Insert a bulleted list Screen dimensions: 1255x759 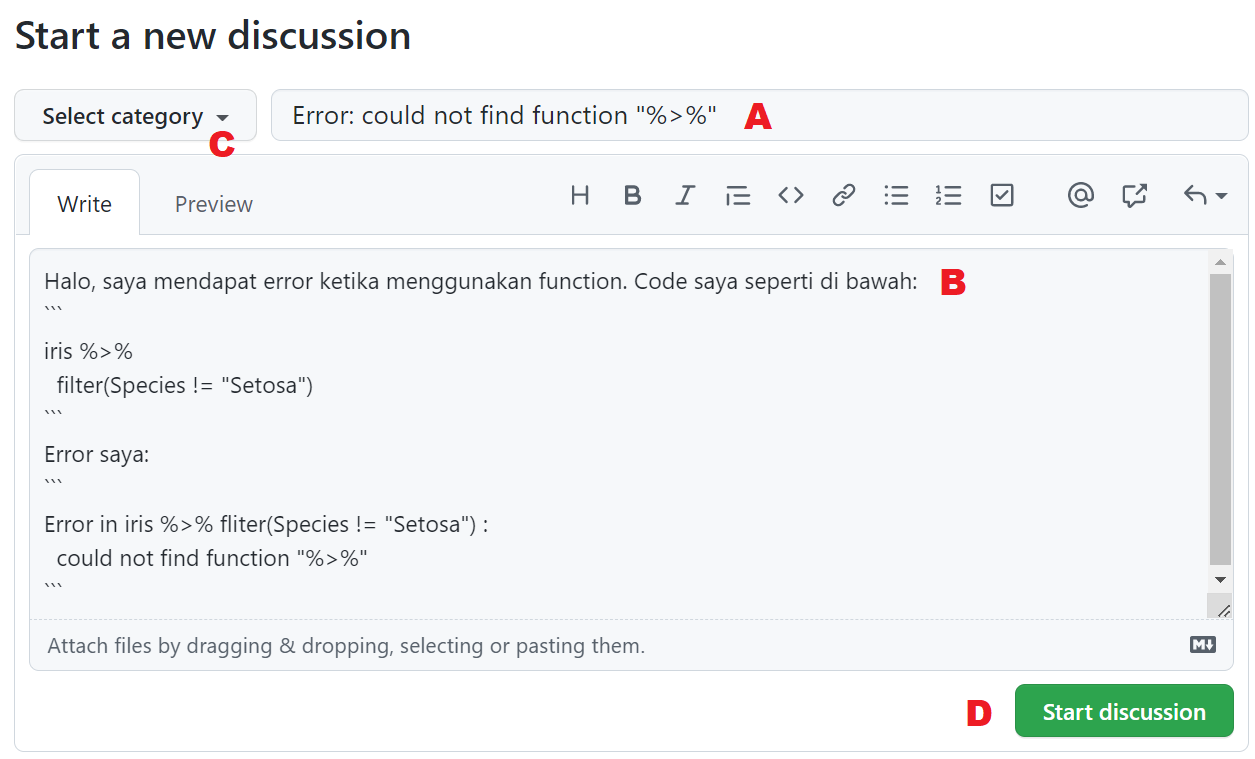tap(896, 195)
